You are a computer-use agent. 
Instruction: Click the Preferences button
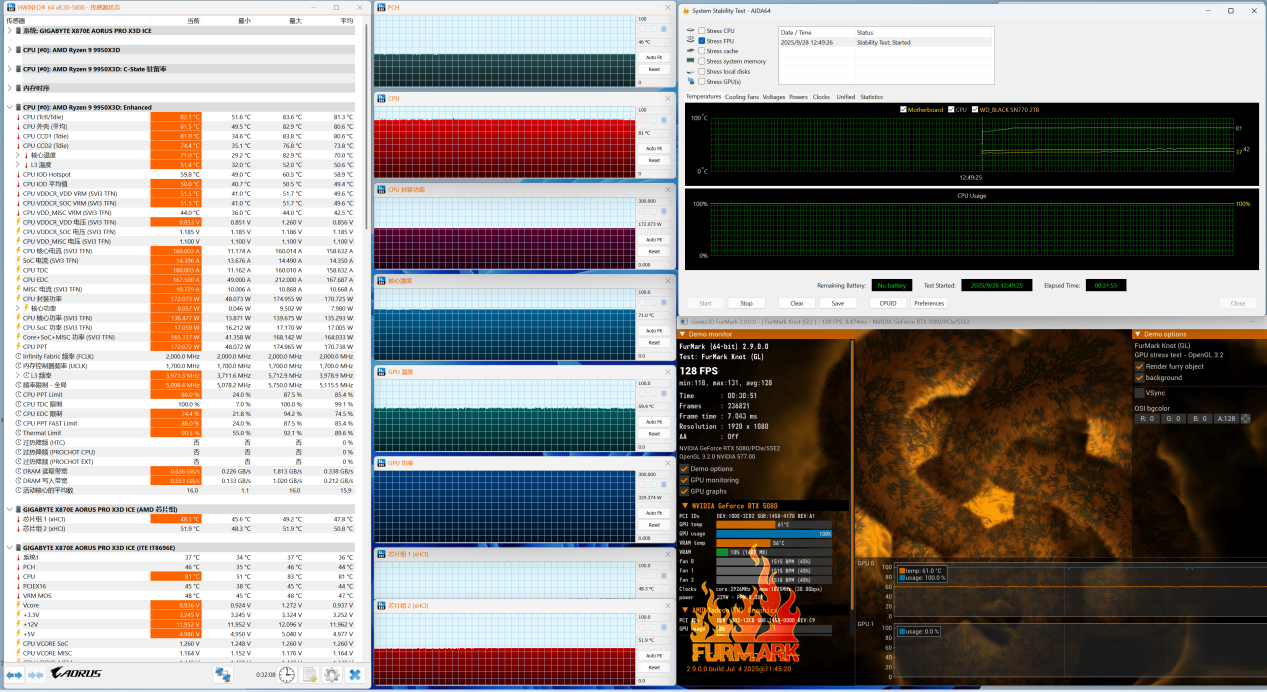click(x=928, y=303)
